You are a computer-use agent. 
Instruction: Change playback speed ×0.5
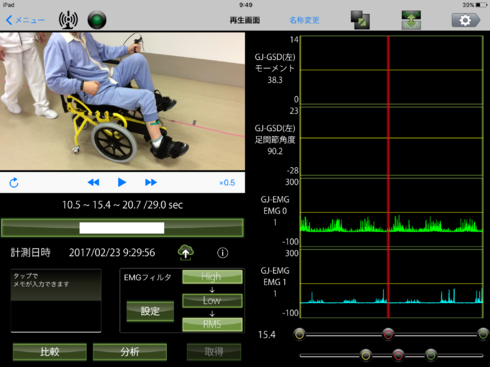tap(227, 183)
